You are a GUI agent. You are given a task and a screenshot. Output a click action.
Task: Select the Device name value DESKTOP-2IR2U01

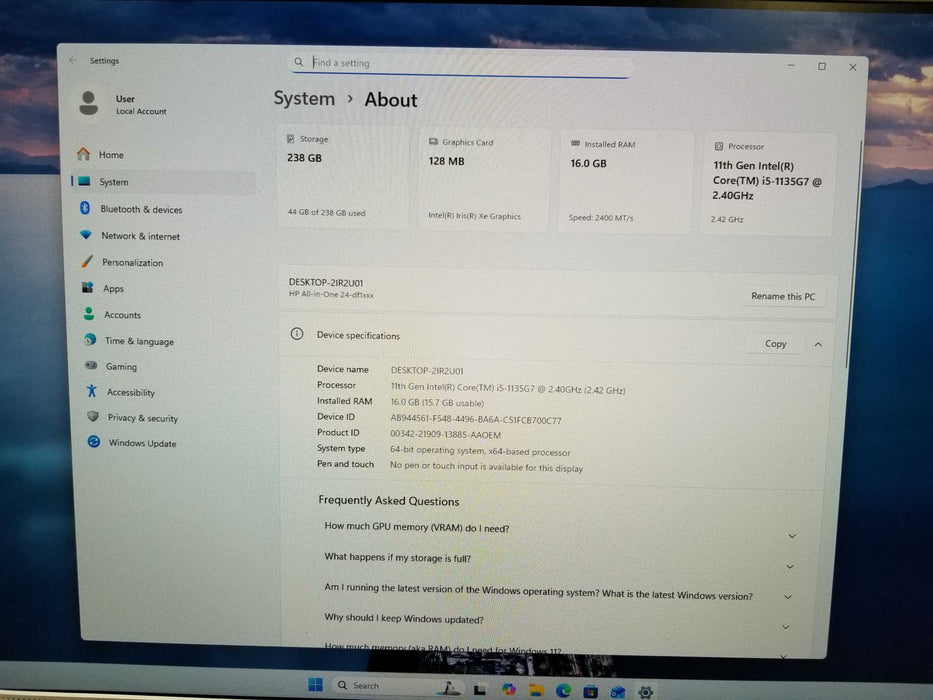click(427, 370)
